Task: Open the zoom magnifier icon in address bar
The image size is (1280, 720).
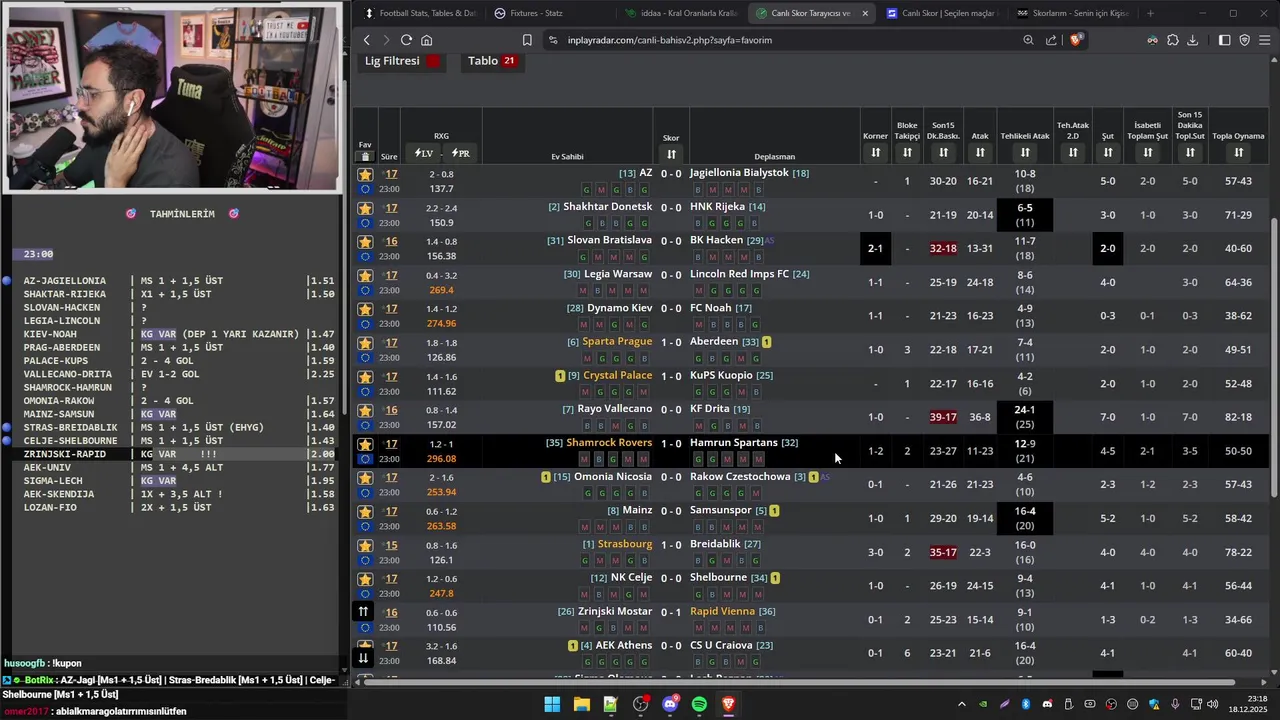Action: tap(1028, 40)
